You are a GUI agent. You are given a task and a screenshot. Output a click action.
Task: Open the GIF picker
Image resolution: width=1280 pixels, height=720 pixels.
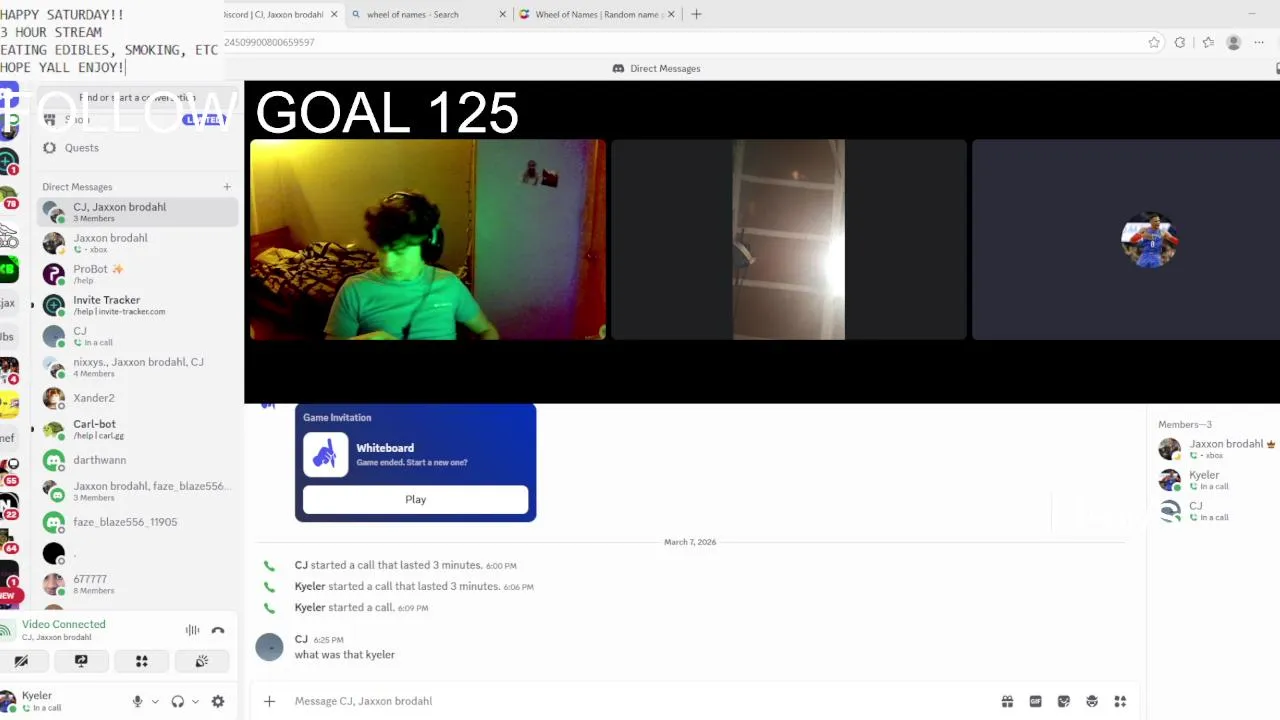click(x=1035, y=701)
